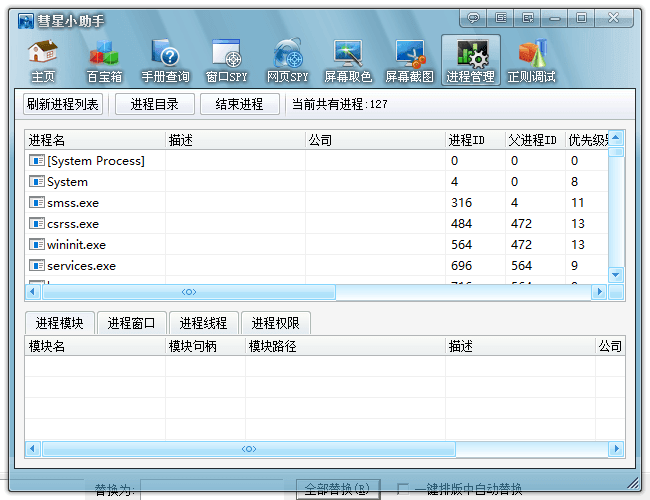
Task: Launch the 窗口SPY window spy tool
Action: 226,60
